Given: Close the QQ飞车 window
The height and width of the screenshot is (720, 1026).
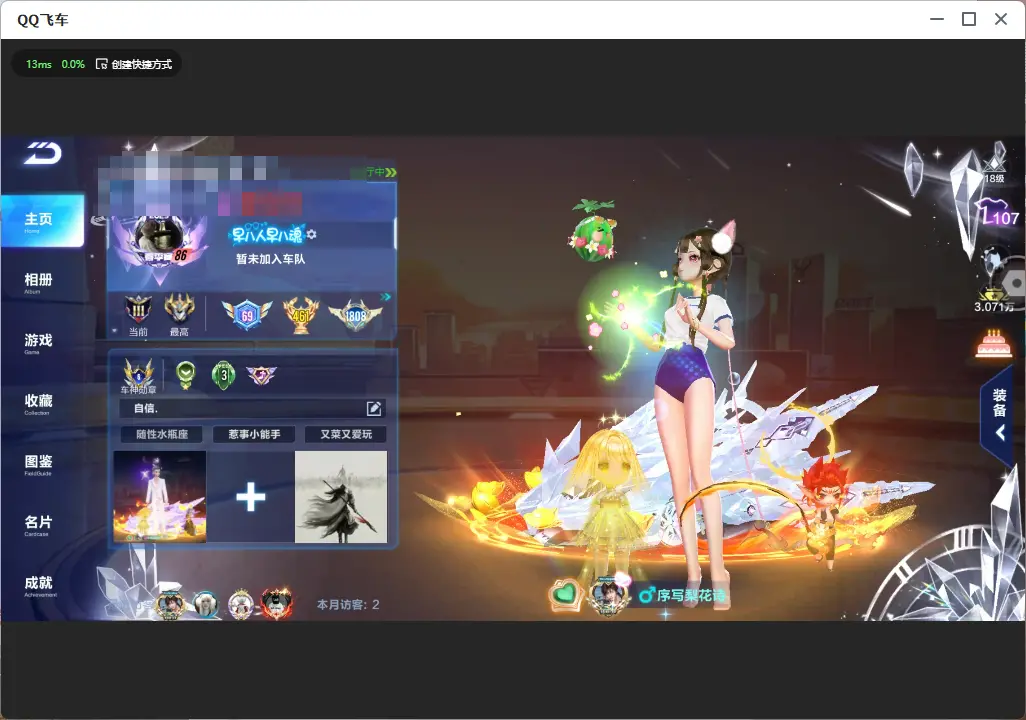Looking at the screenshot, I should click(1001, 19).
